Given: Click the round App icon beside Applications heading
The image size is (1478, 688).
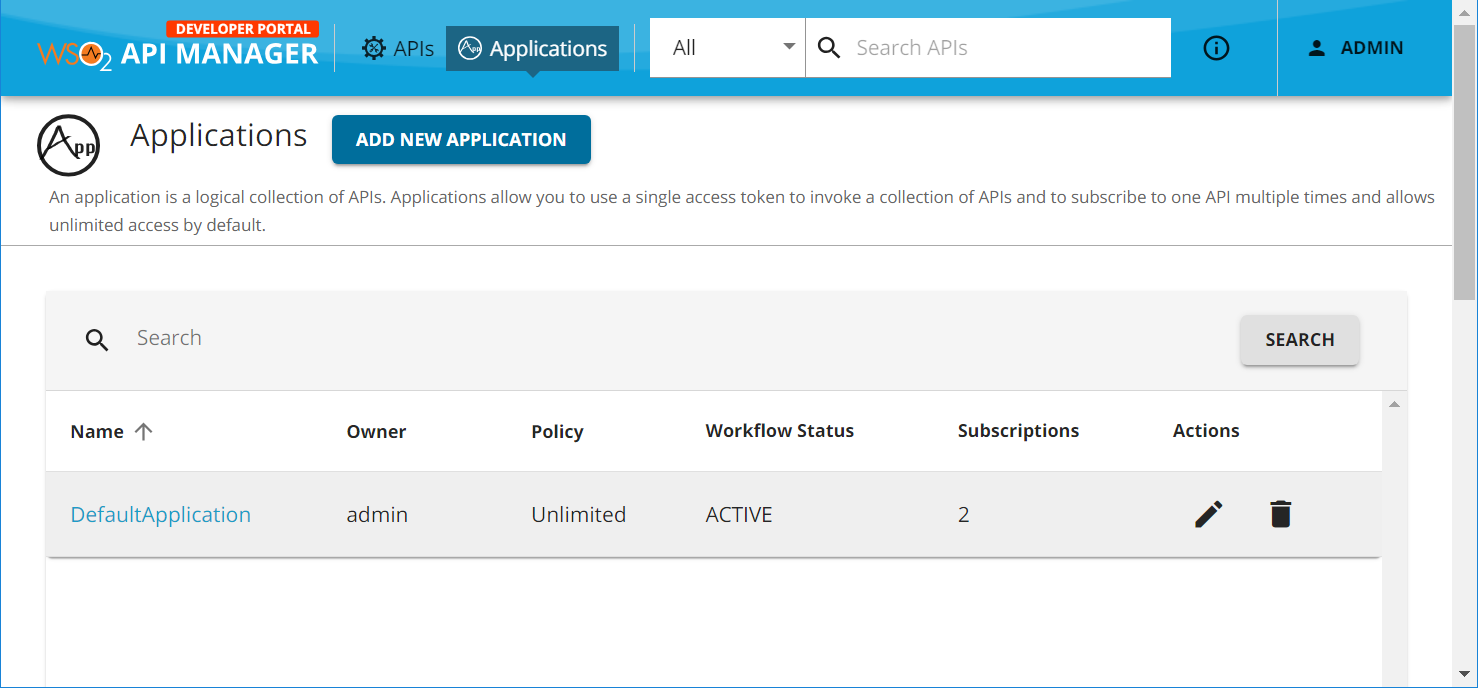Looking at the screenshot, I should click(69, 145).
